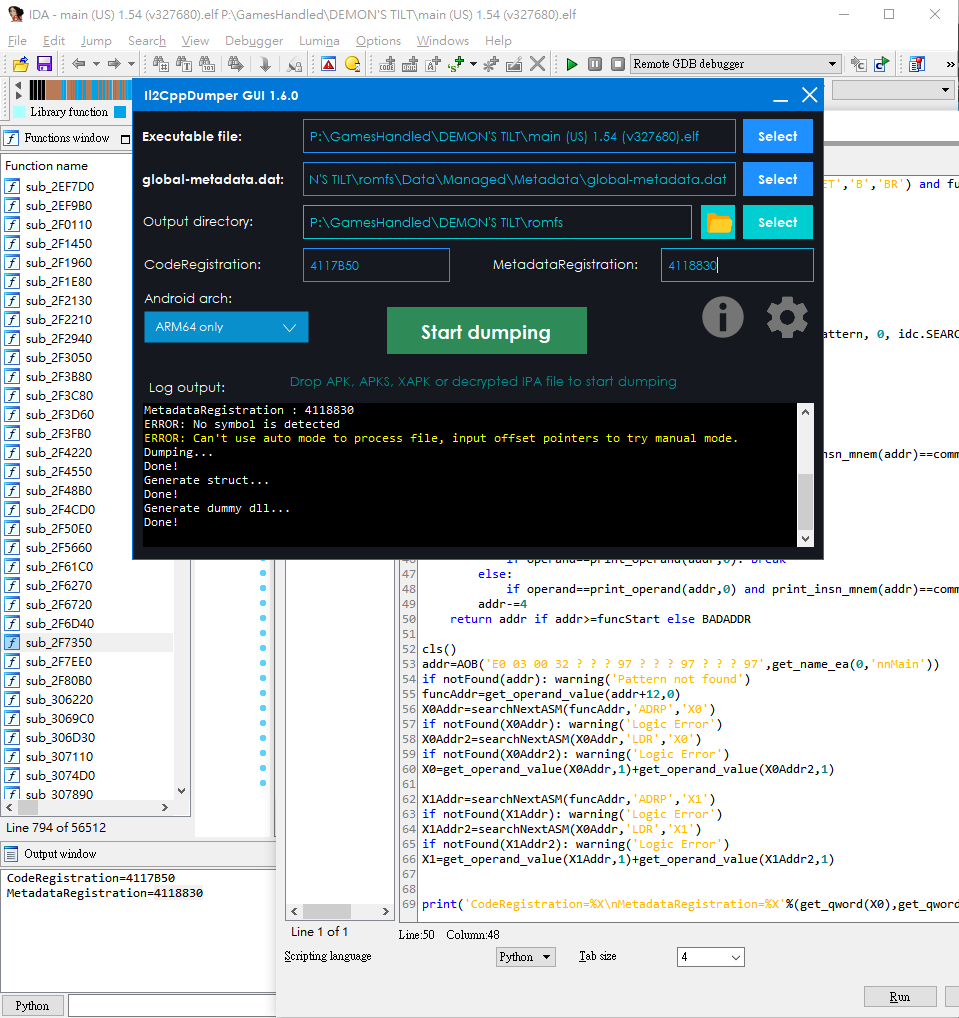Click the Start dumping button

tap(486, 331)
